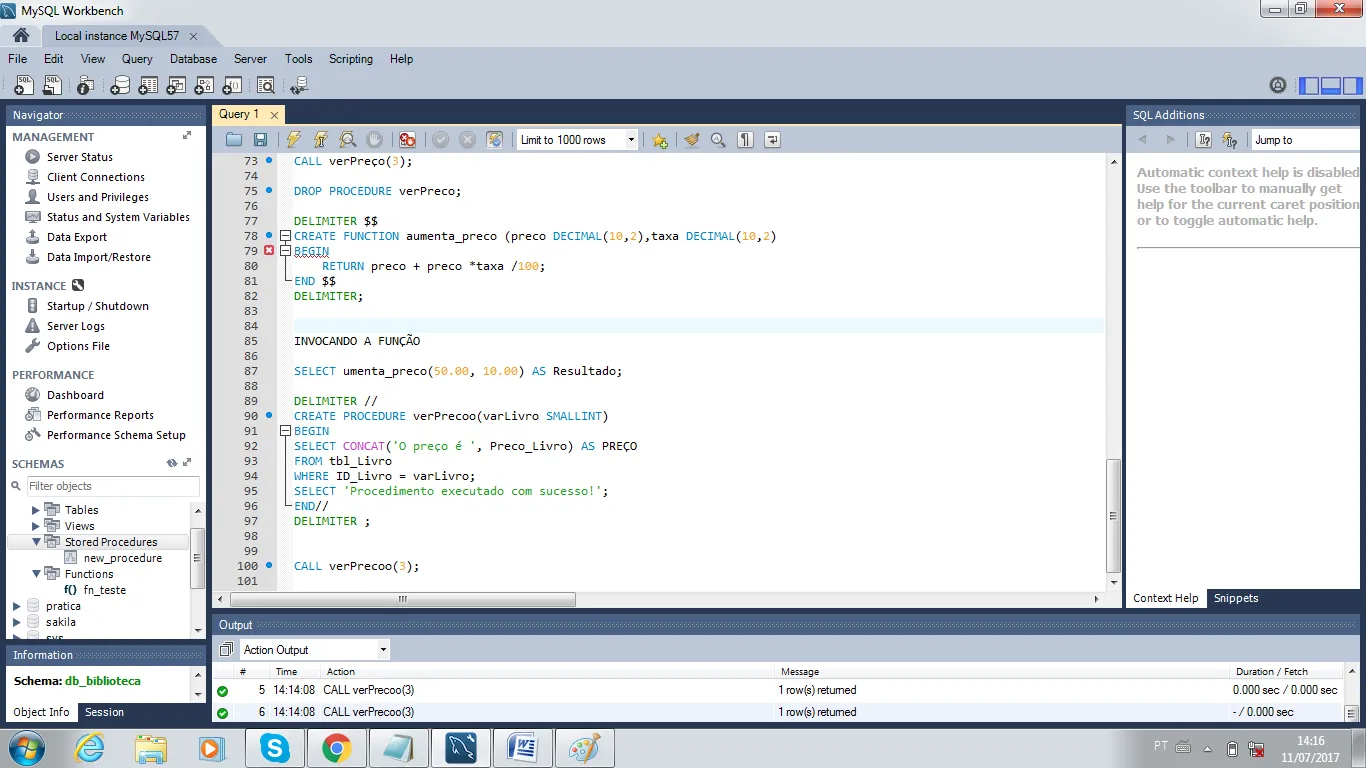
Task: Open the Action Output dropdown
Action: 314,650
